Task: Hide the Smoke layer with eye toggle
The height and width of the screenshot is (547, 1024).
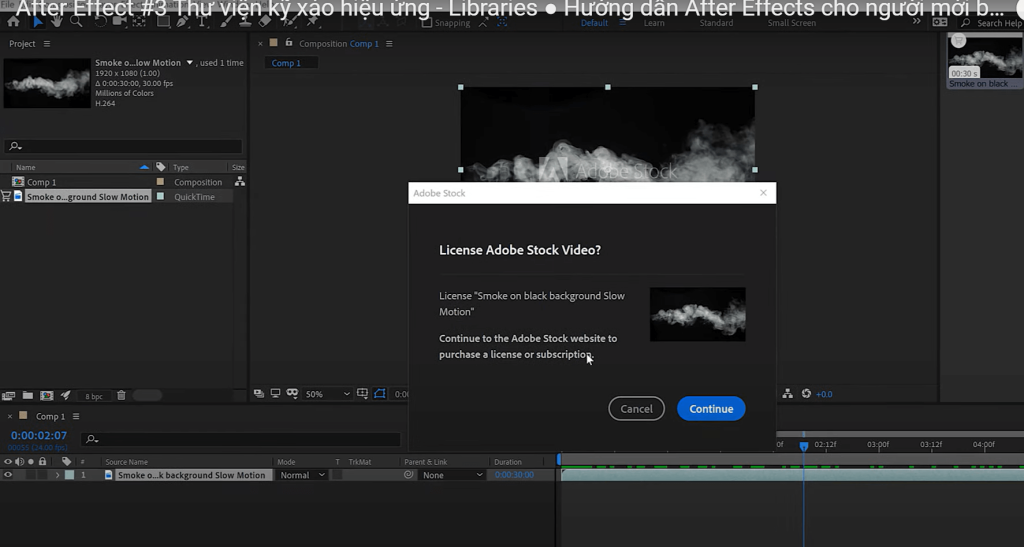Action: tap(8, 475)
